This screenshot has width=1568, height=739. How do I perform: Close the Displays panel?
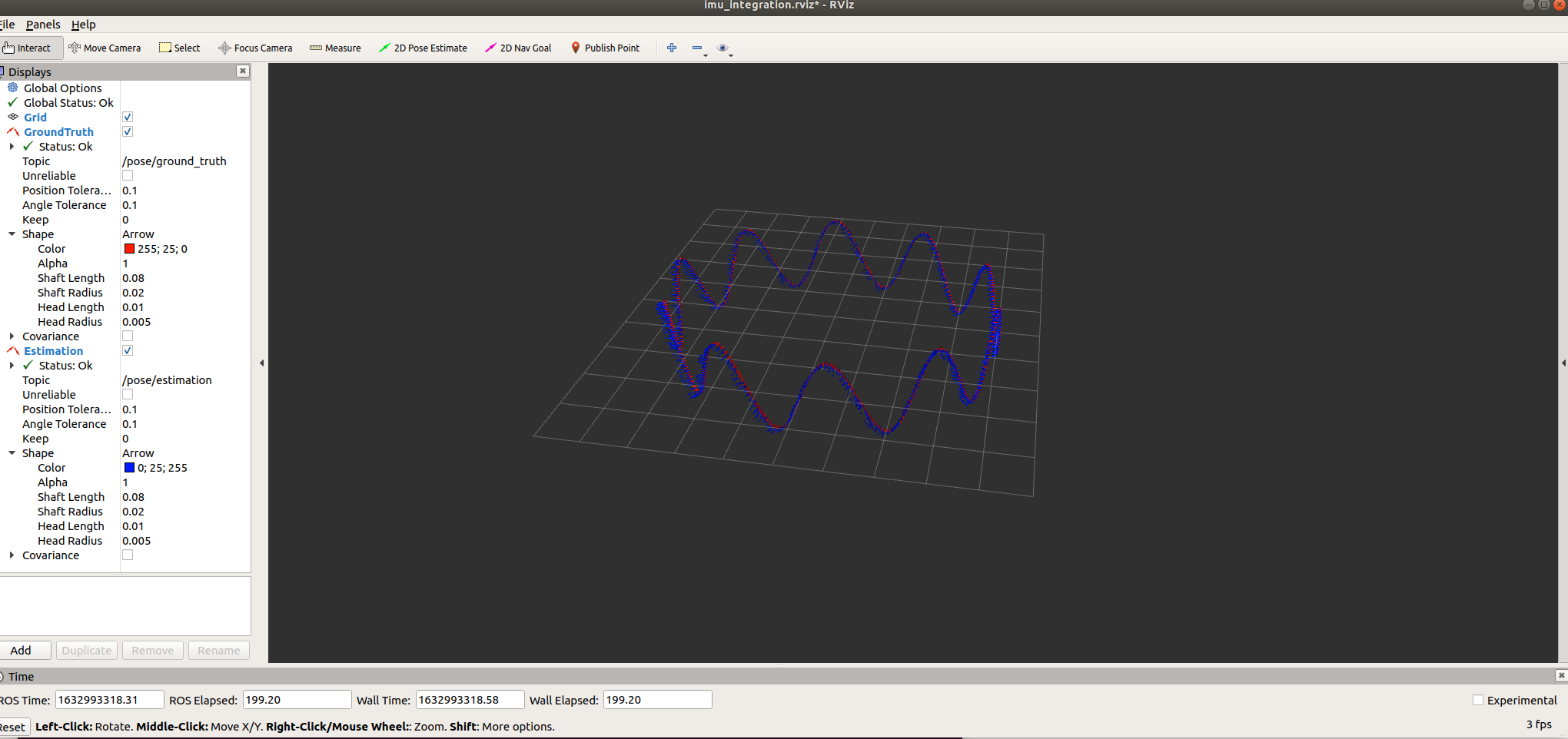tap(243, 71)
